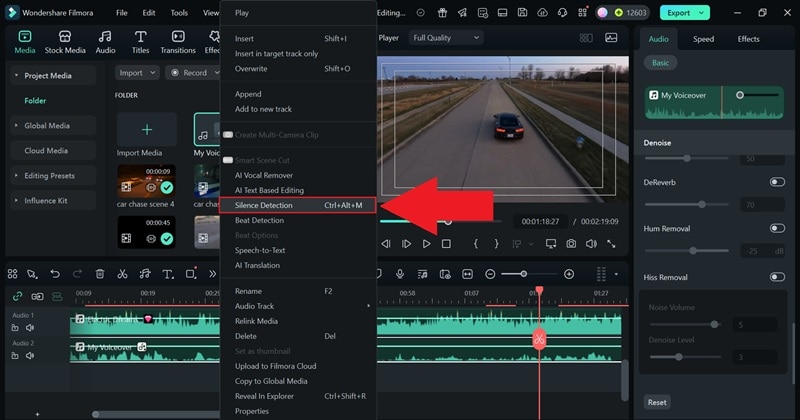
Task: Open the Full Quality player dropdown
Action: (446, 37)
